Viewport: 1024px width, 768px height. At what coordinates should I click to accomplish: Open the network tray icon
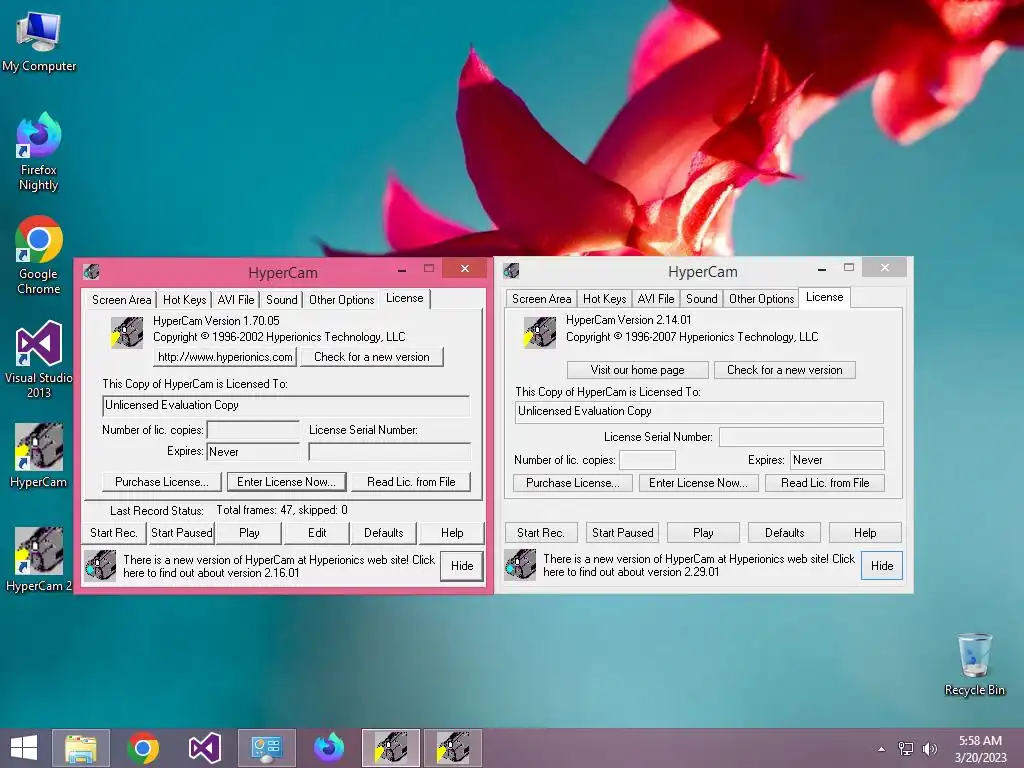906,748
